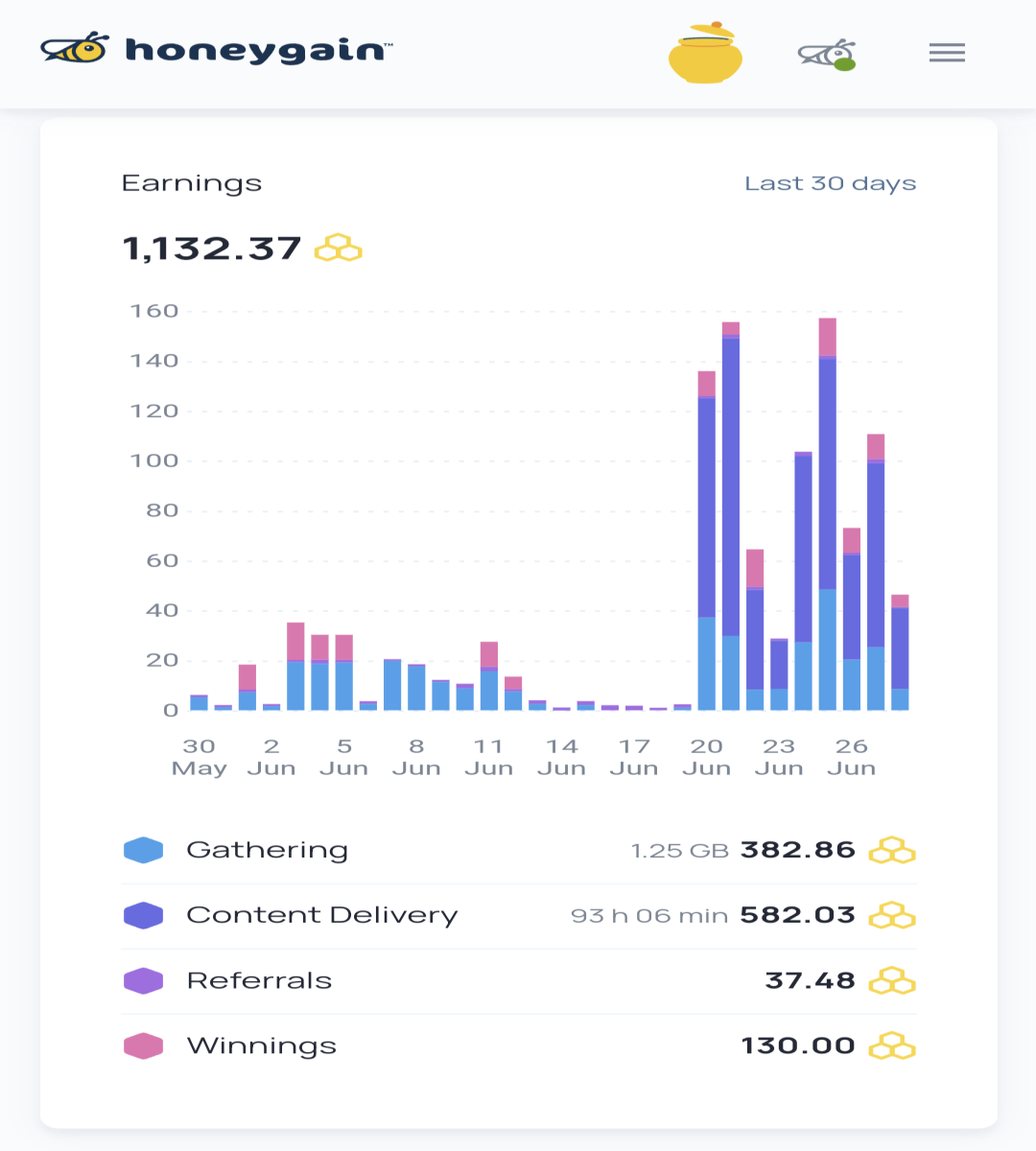Viewport: 1036px width, 1151px height.
Task: Open the Last 30 days period selector
Action: (x=830, y=183)
